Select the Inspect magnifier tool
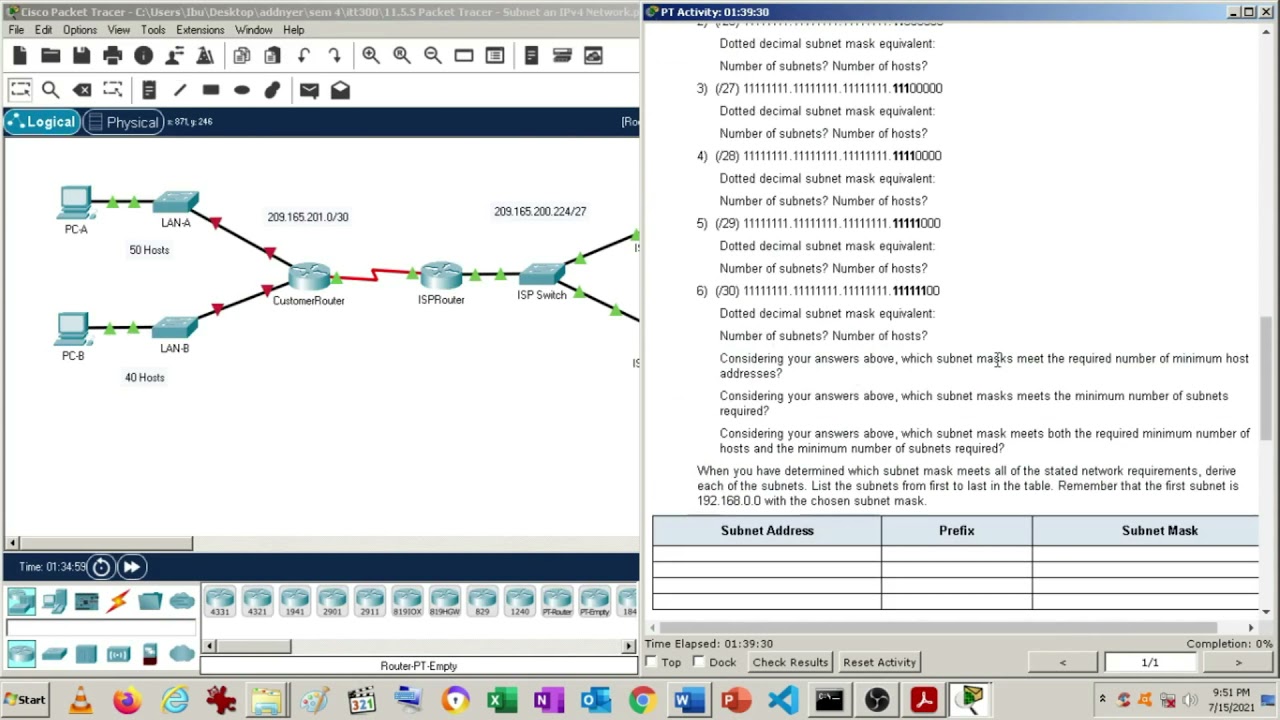This screenshot has width=1280, height=720. point(51,90)
